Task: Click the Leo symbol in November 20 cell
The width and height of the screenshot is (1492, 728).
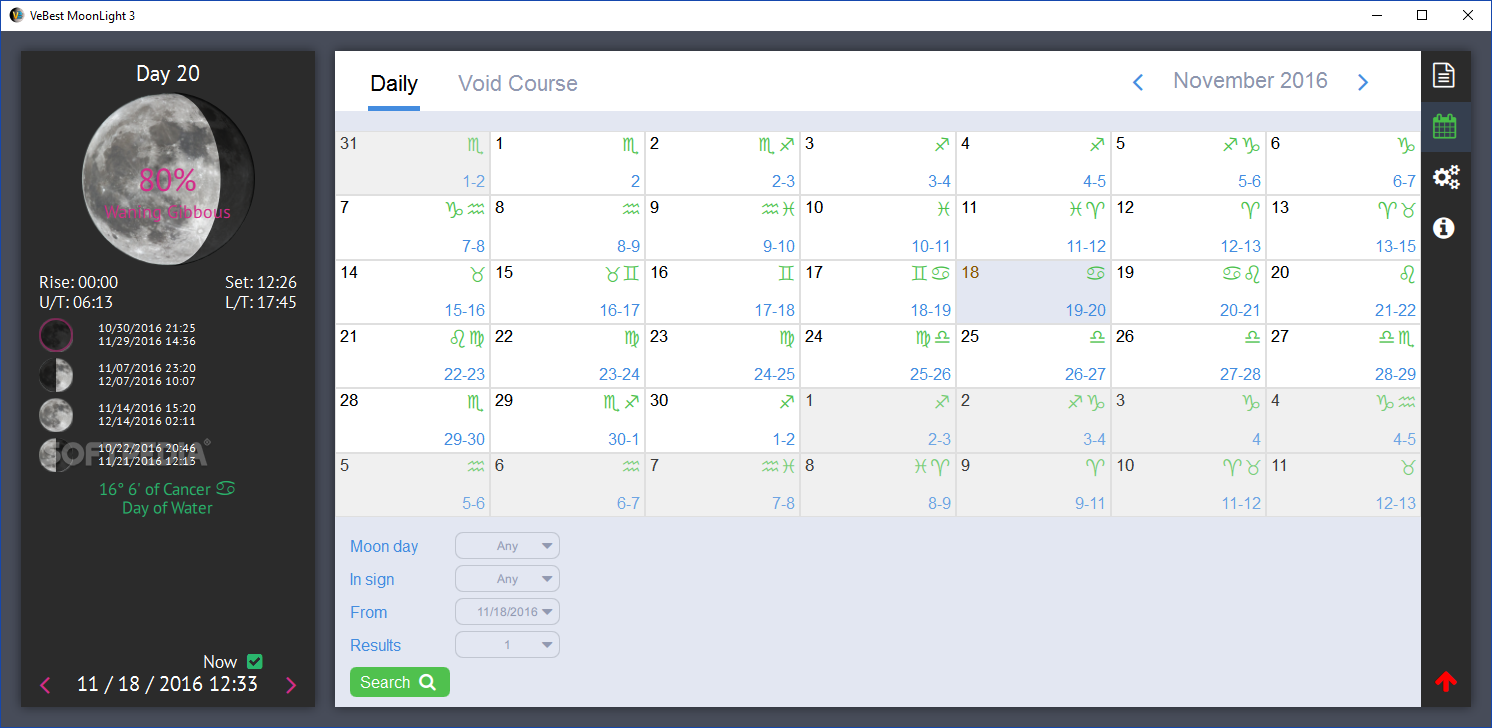Action: click(1407, 273)
